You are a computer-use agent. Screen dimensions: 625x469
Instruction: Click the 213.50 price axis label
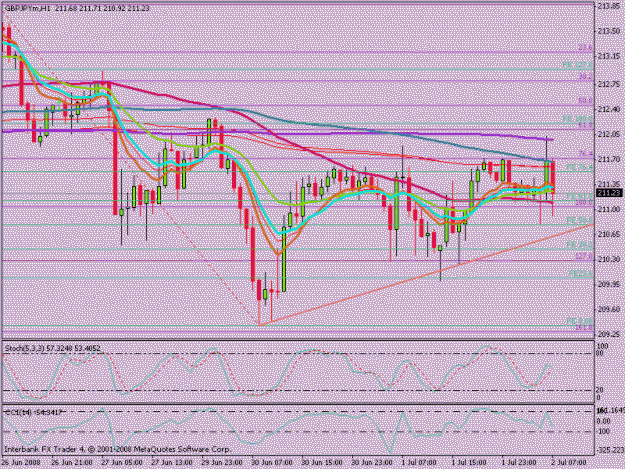(x=609, y=31)
